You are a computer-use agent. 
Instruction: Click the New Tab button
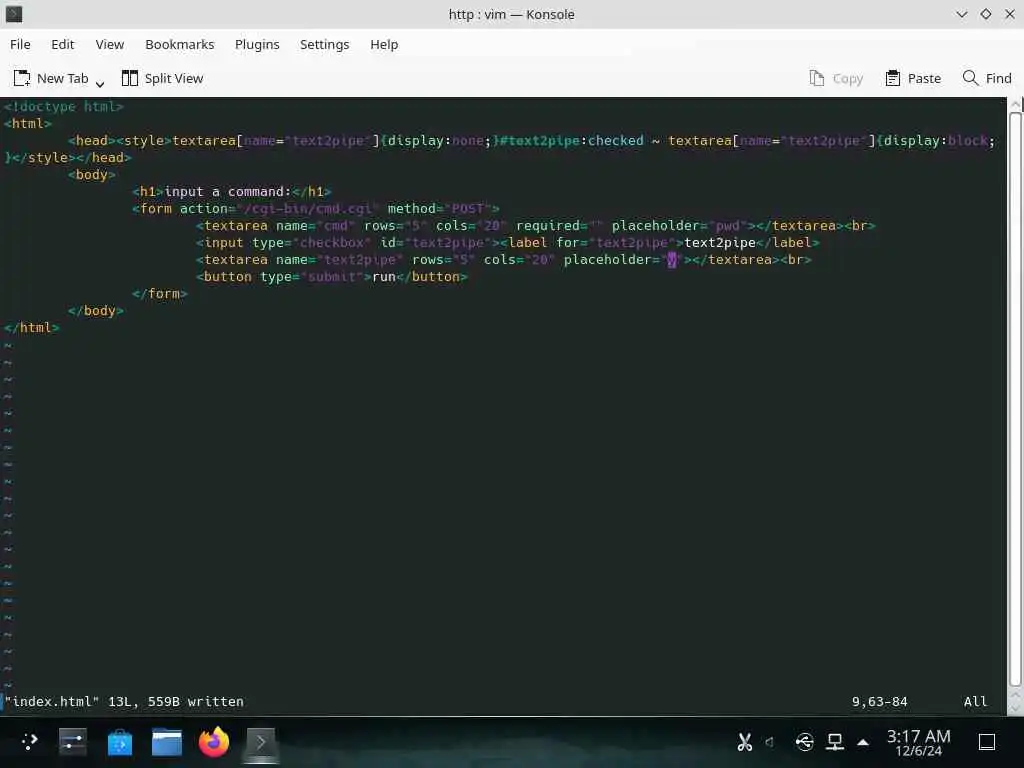(x=51, y=78)
